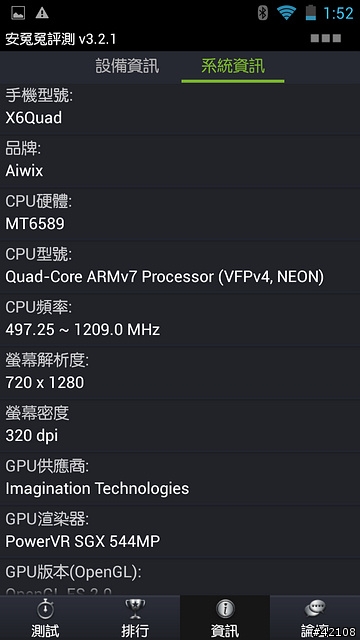The image size is (360, 640).
Task: Tap the Wi-Fi signal status icon
Action: point(286,13)
